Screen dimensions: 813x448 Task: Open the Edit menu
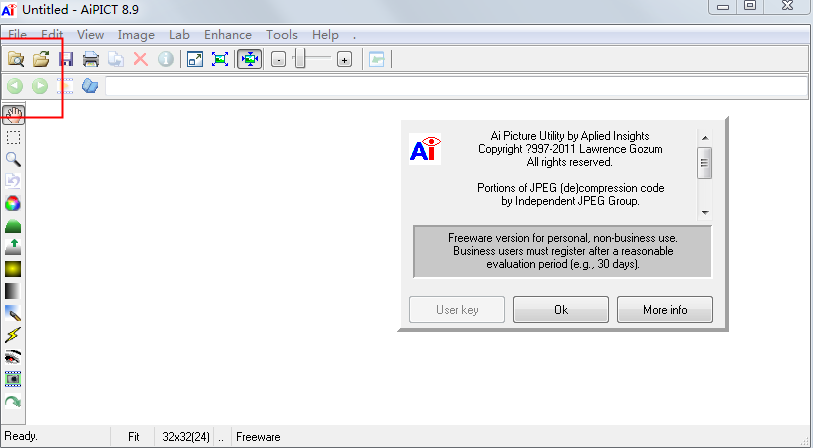pyautogui.click(x=52, y=35)
